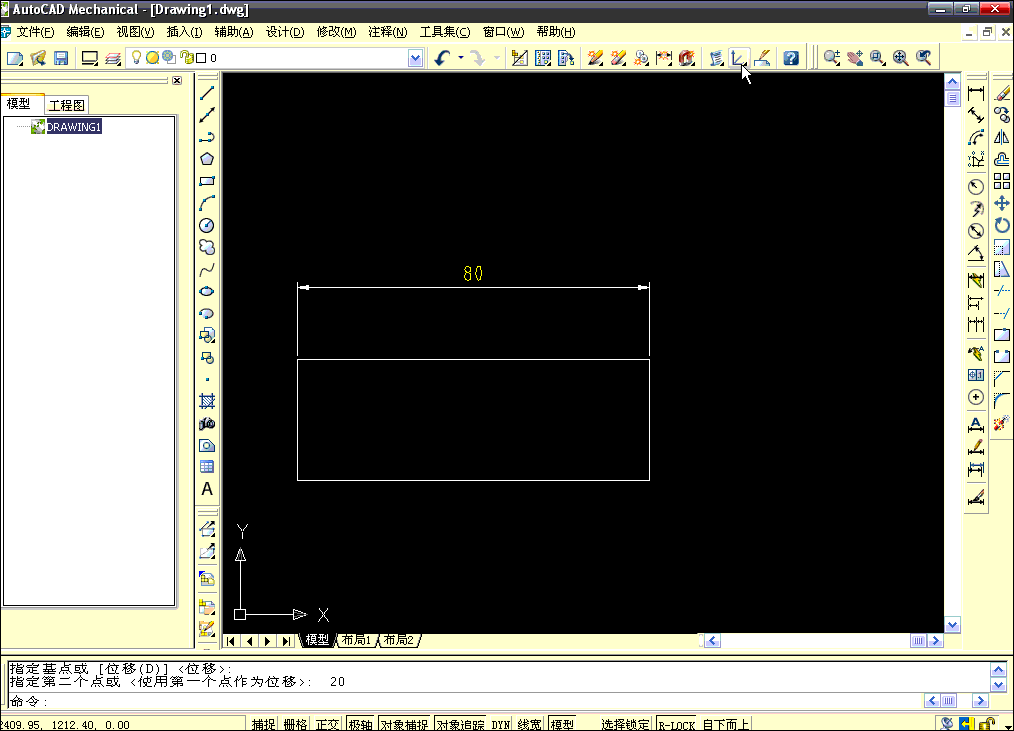Image resolution: width=1014 pixels, height=731 pixels.
Task: Jump to last layout tab arrow
Action: pos(286,641)
